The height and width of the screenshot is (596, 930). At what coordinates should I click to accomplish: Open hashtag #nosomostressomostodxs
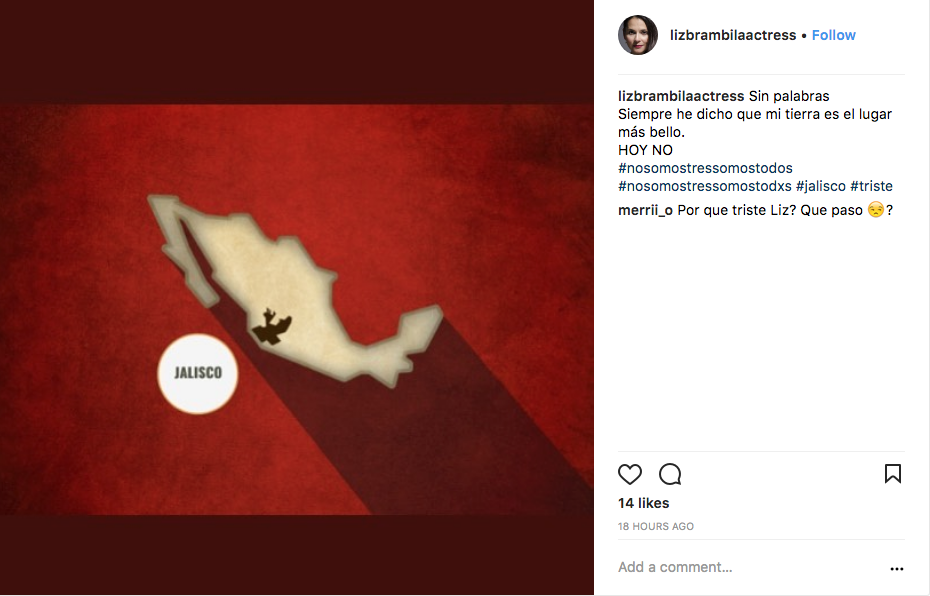pyautogui.click(x=705, y=186)
